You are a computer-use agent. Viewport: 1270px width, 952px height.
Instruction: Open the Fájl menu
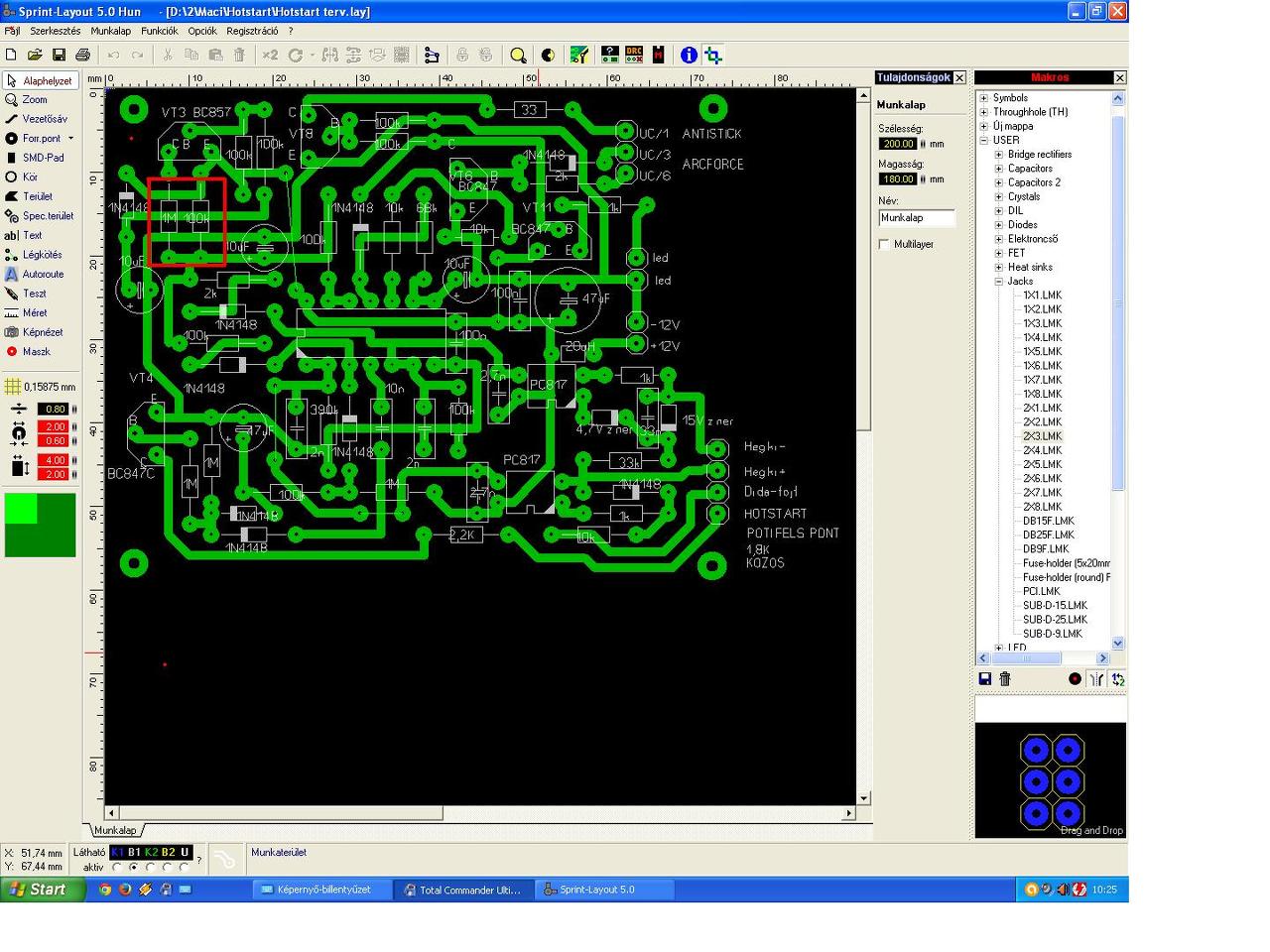tap(13, 31)
